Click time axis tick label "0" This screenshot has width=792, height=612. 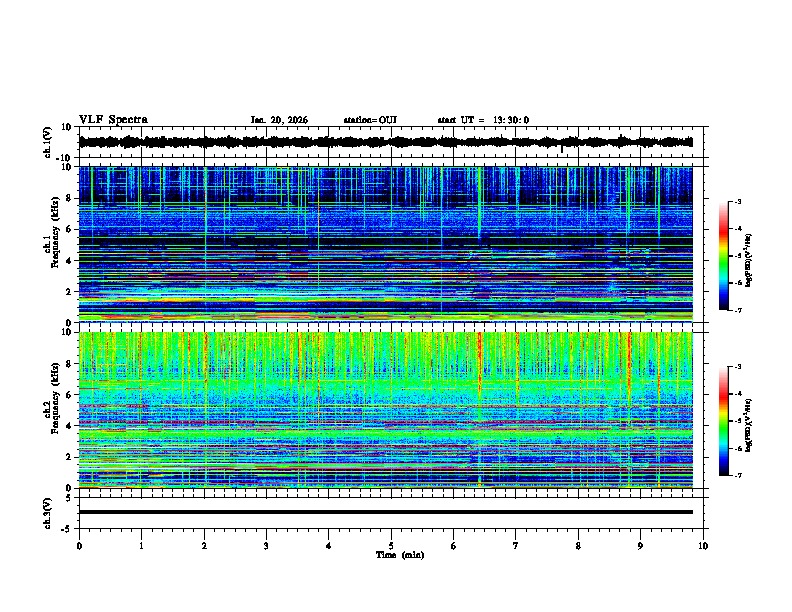(x=79, y=546)
